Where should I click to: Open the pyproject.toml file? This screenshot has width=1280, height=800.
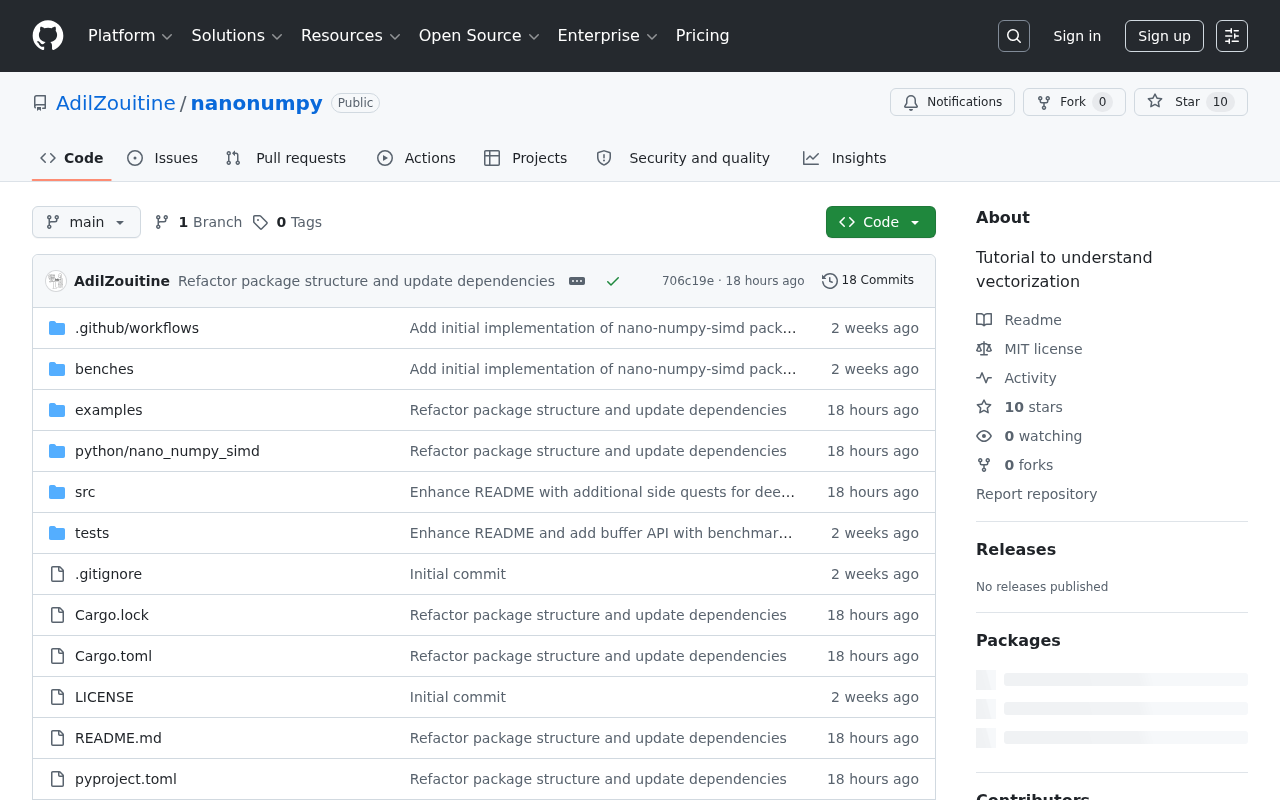coord(126,779)
